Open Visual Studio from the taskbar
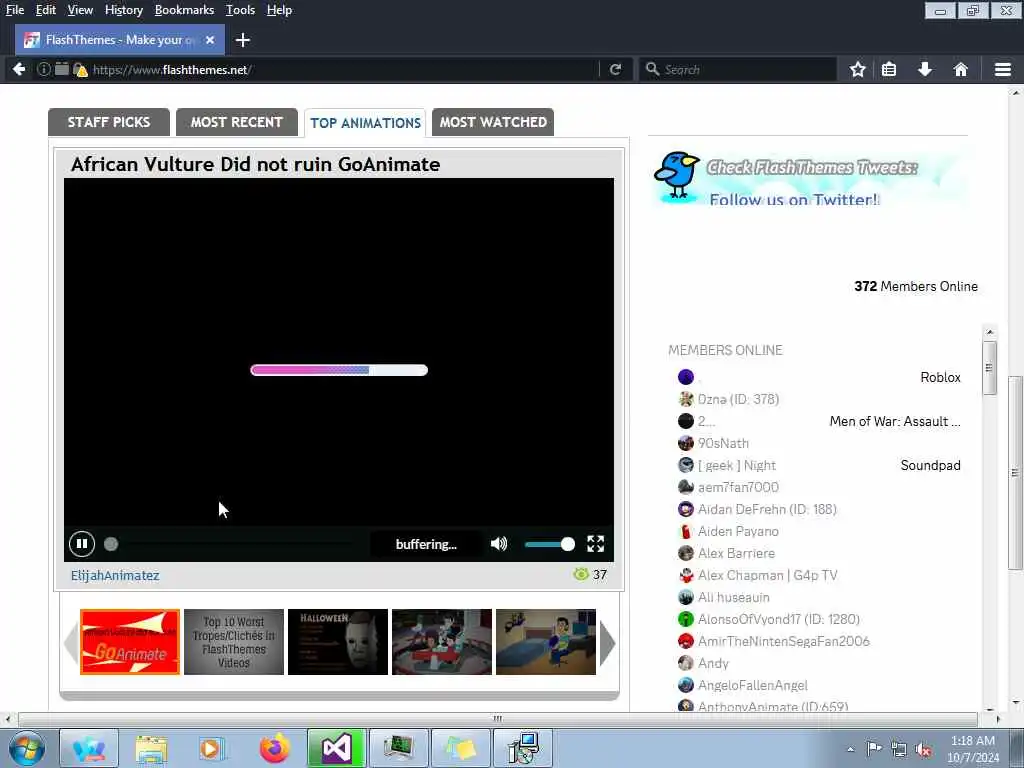The height and width of the screenshot is (768, 1024). tap(336, 748)
